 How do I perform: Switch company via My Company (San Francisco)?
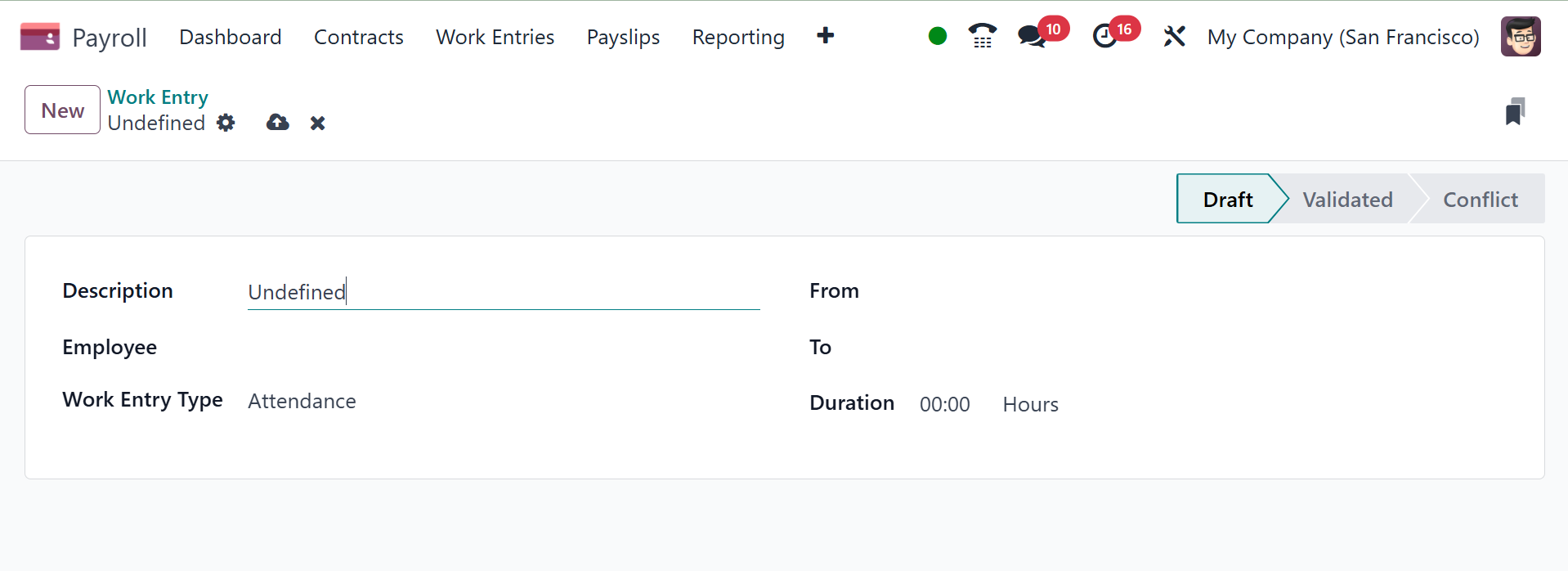click(x=1343, y=37)
